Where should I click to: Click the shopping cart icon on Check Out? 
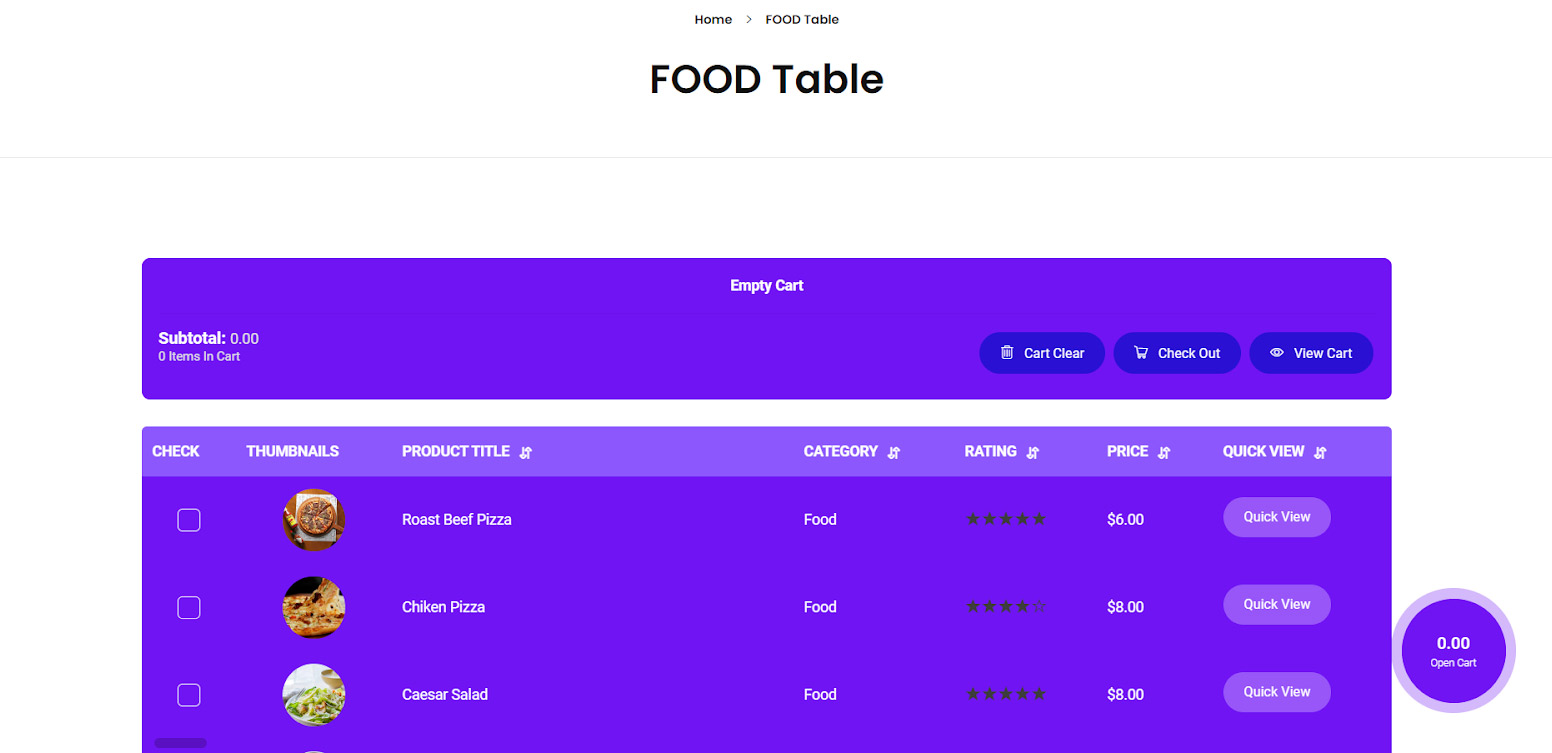click(1141, 352)
